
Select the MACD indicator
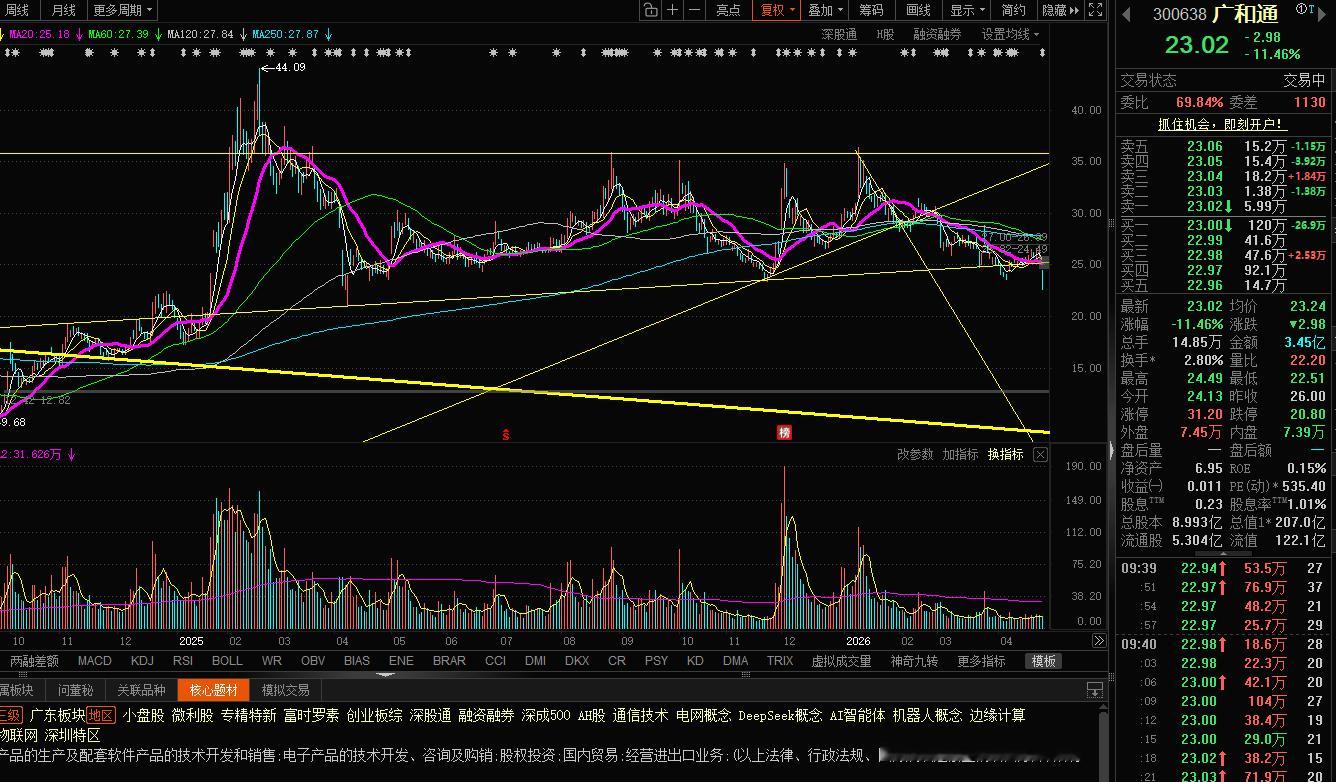point(95,661)
